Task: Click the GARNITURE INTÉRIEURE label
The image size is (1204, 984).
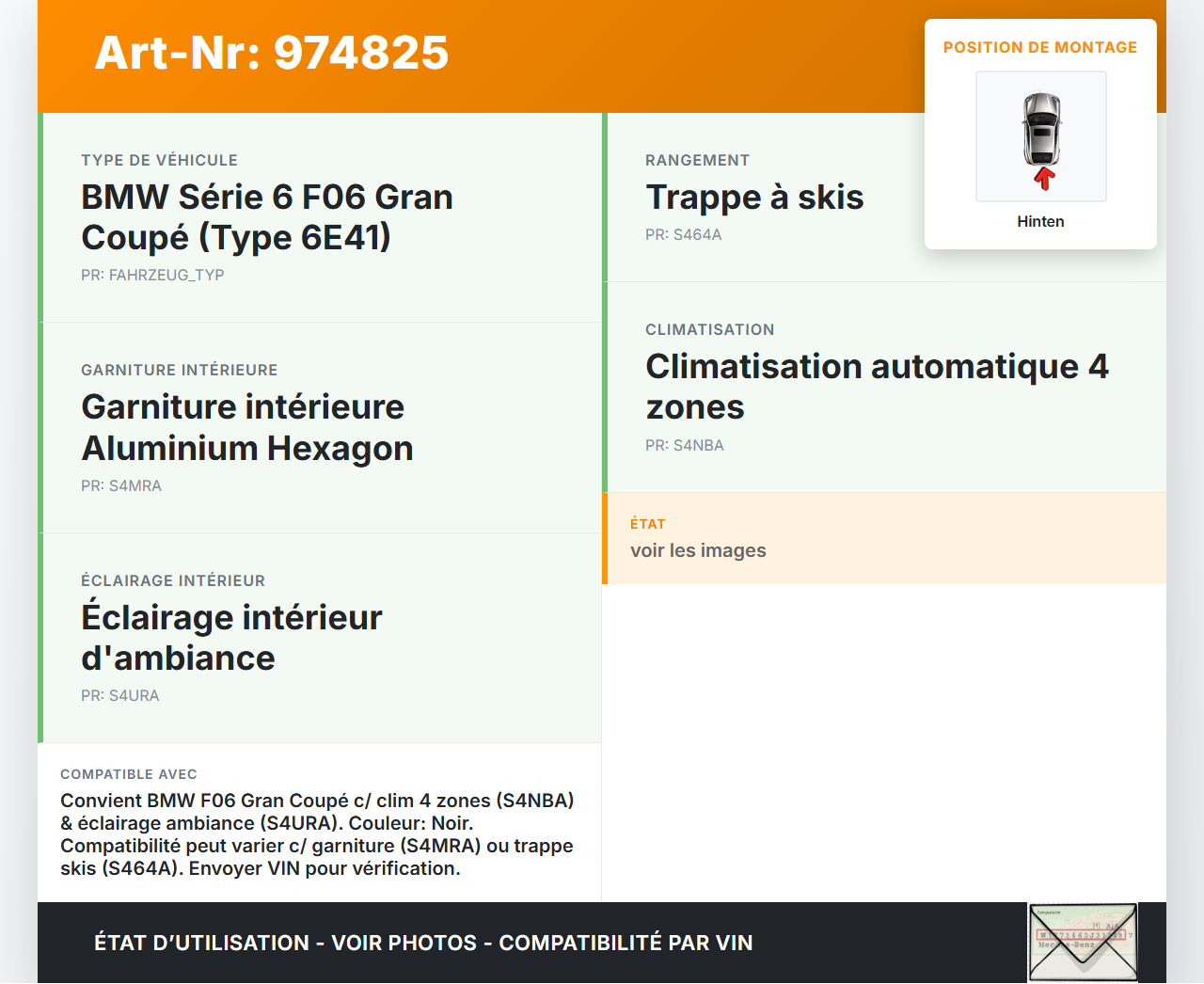Action: tap(180, 370)
